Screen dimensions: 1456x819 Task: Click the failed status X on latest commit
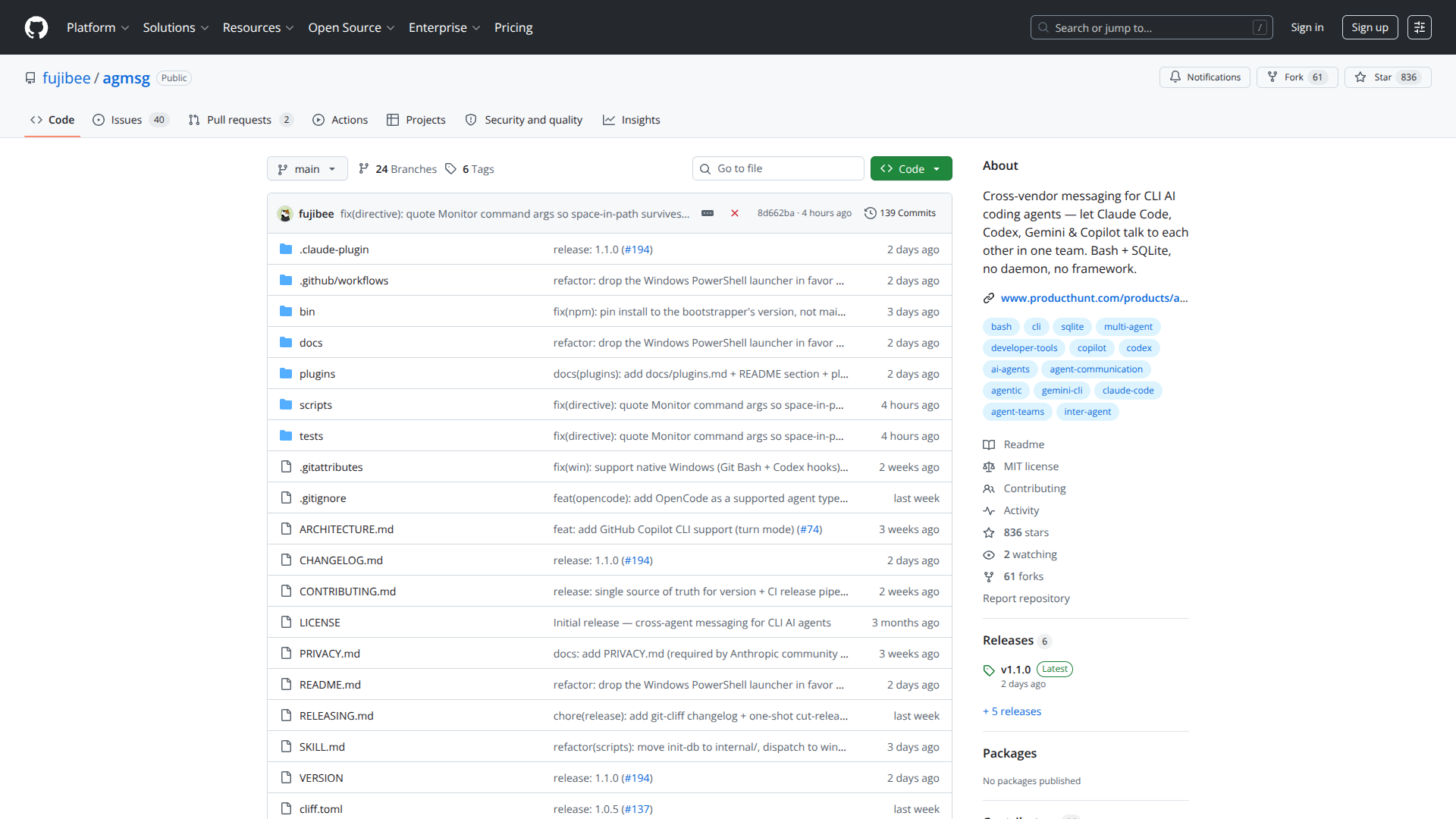point(734,213)
